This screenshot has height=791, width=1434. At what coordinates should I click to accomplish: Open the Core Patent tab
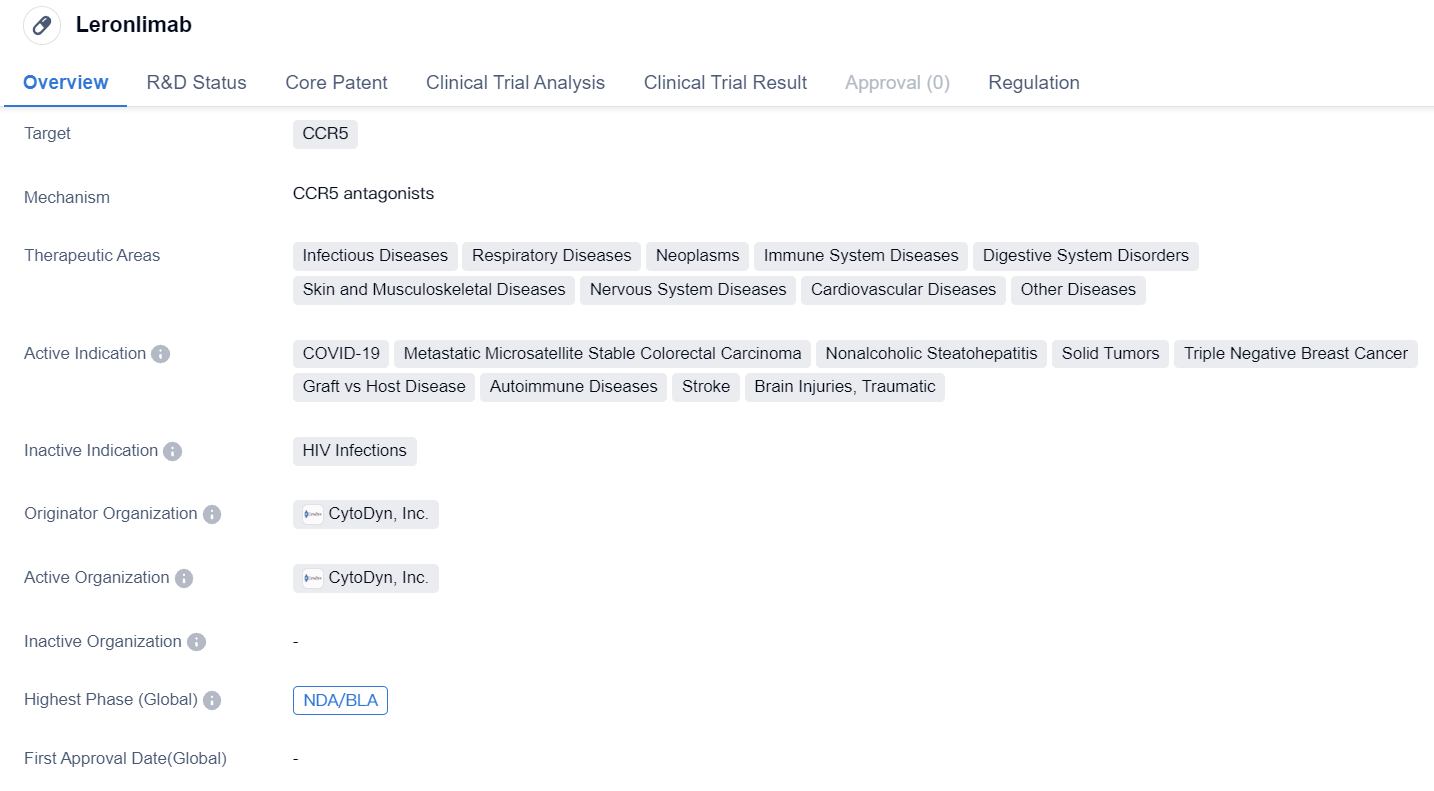click(x=336, y=83)
